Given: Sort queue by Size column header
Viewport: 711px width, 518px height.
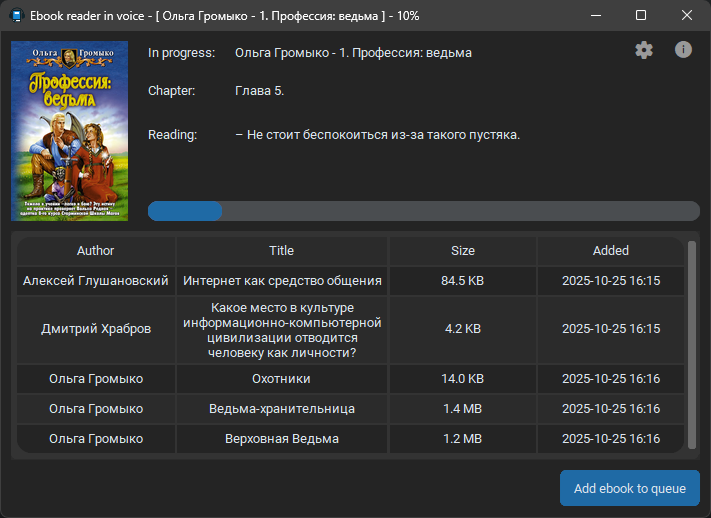Looking at the screenshot, I should coord(463,250).
